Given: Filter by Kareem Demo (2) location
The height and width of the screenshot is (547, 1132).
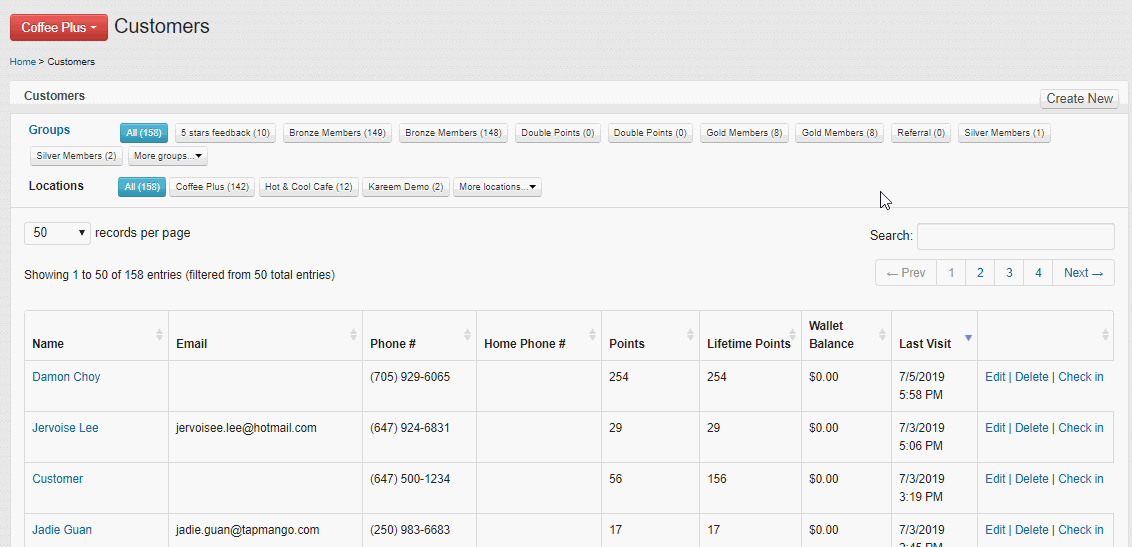Looking at the screenshot, I should pos(406,187).
